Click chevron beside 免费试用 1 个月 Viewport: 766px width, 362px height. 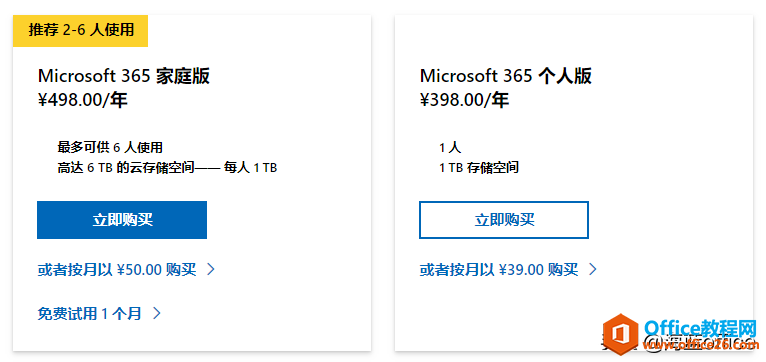(156, 313)
